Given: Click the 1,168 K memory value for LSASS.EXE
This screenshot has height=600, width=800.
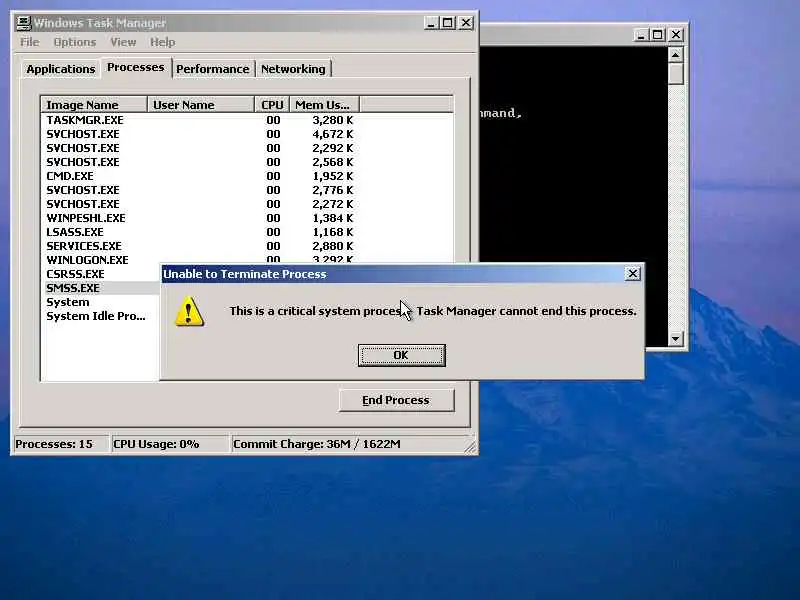Looking at the screenshot, I should (x=333, y=232).
